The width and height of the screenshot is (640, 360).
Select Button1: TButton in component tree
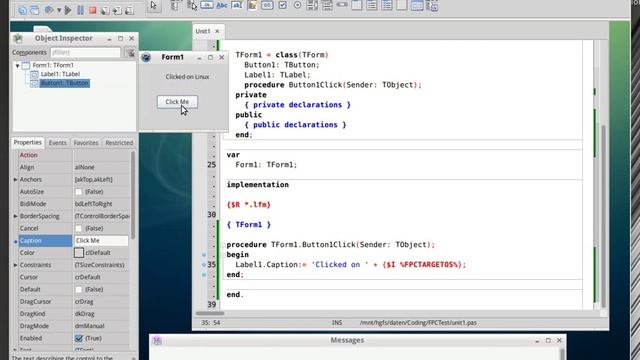pyautogui.click(x=64, y=83)
